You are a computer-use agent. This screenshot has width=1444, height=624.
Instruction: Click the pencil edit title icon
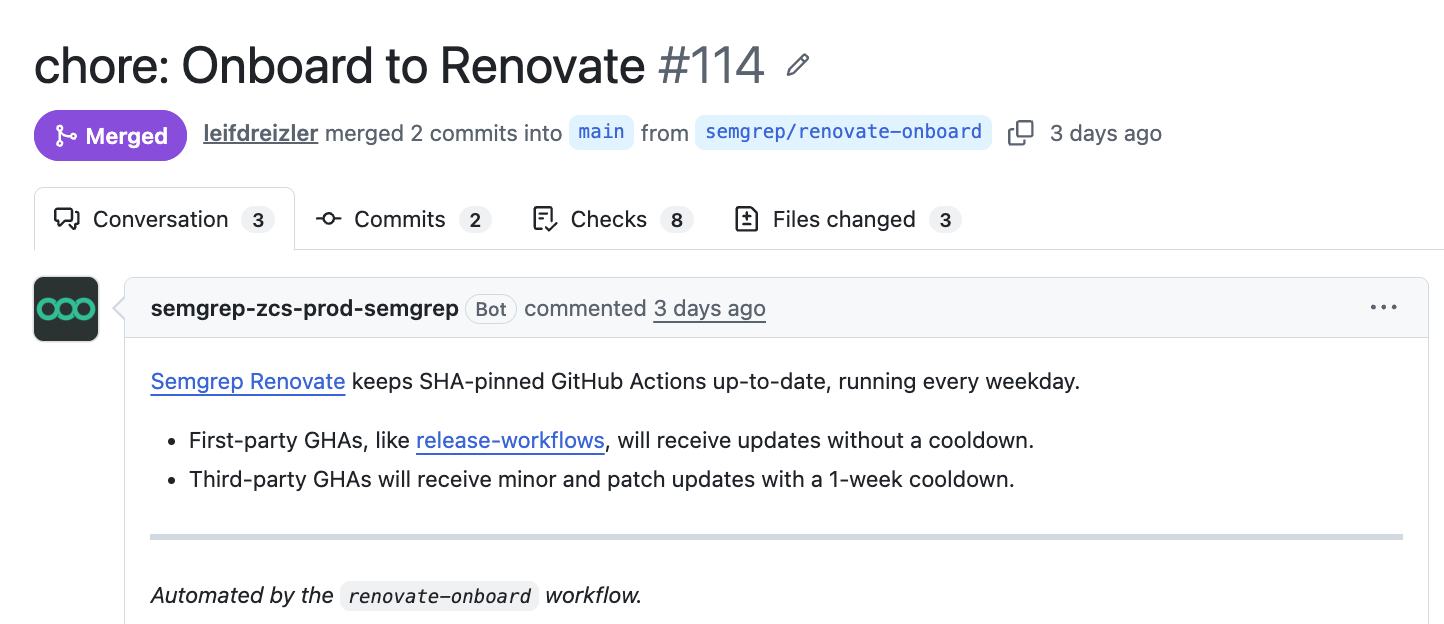coord(797,66)
